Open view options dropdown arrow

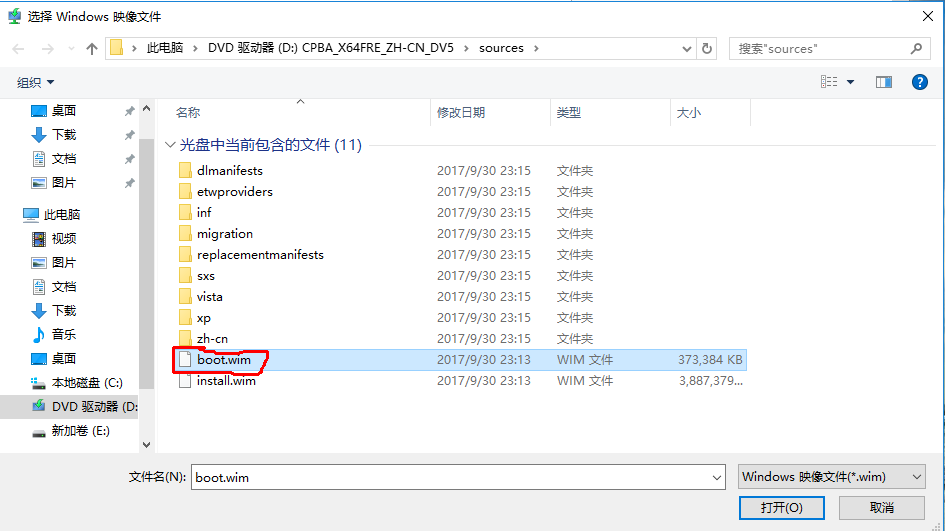pyautogui.click(x=850, y=82)
